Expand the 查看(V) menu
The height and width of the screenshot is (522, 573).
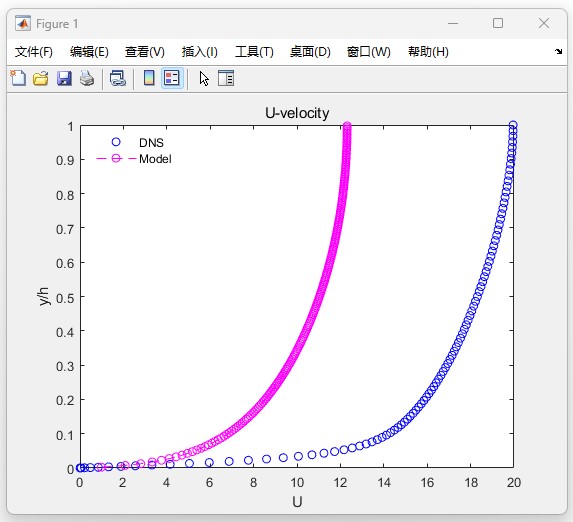(x=145, y=52)
